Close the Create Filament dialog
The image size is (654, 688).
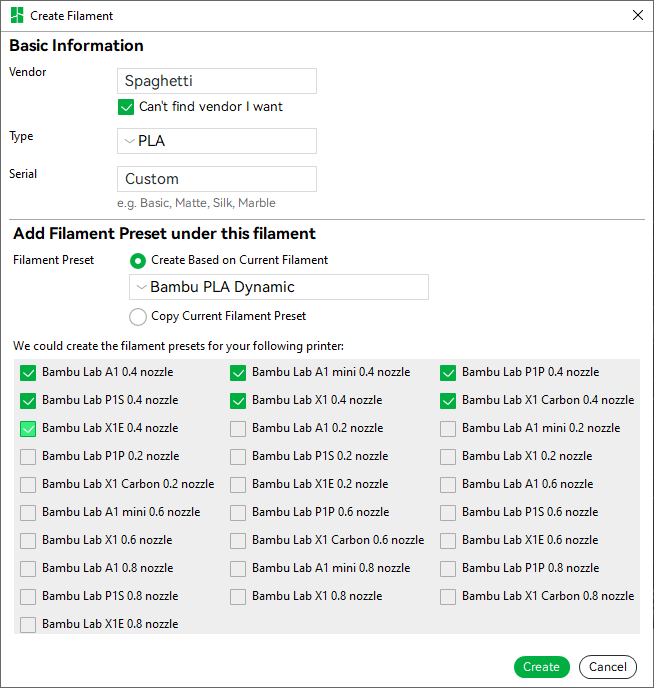[x=638, y=15]
